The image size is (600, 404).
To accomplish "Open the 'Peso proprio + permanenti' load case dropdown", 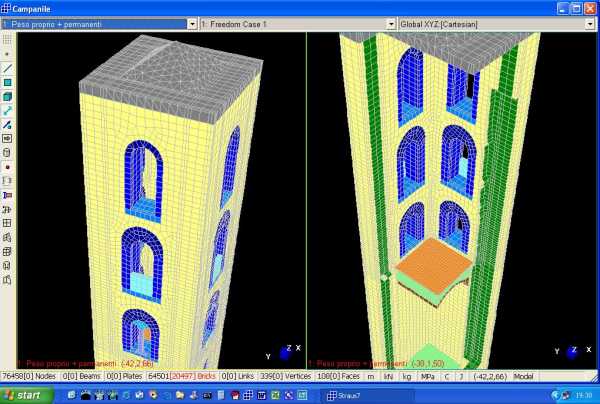I will (191, 22).
